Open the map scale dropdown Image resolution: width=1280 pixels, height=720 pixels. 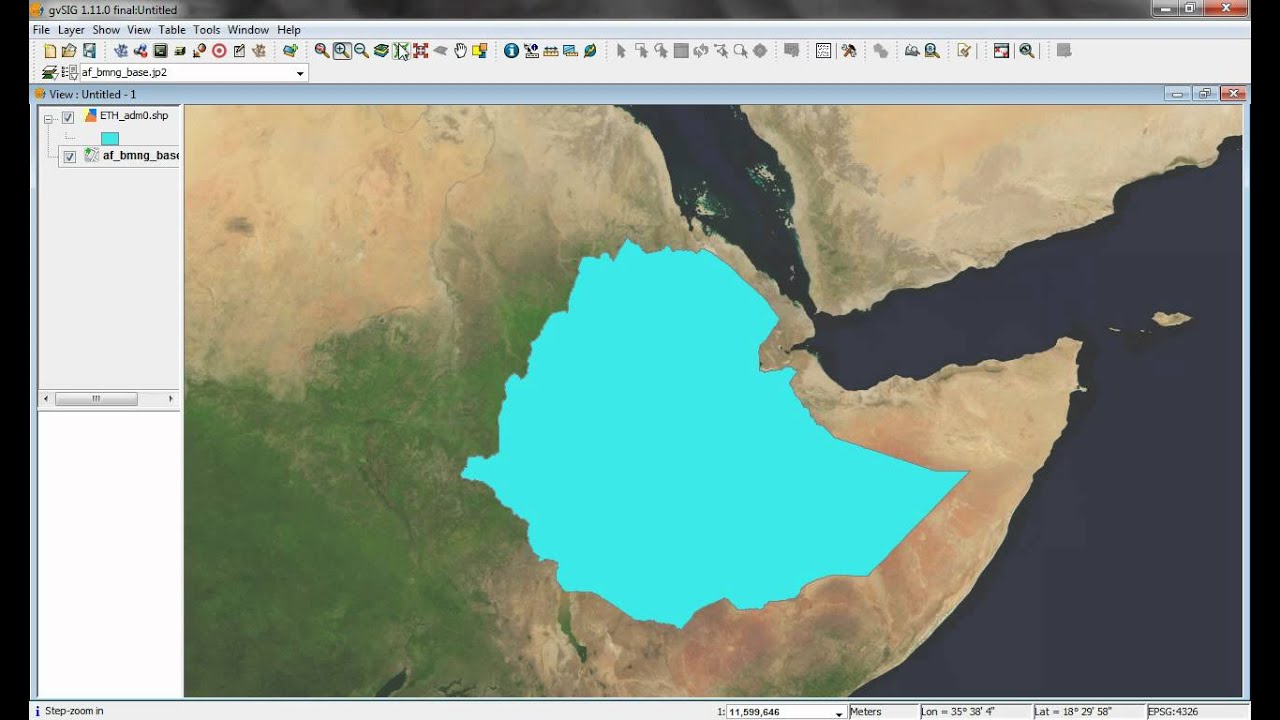click(838, 712)
